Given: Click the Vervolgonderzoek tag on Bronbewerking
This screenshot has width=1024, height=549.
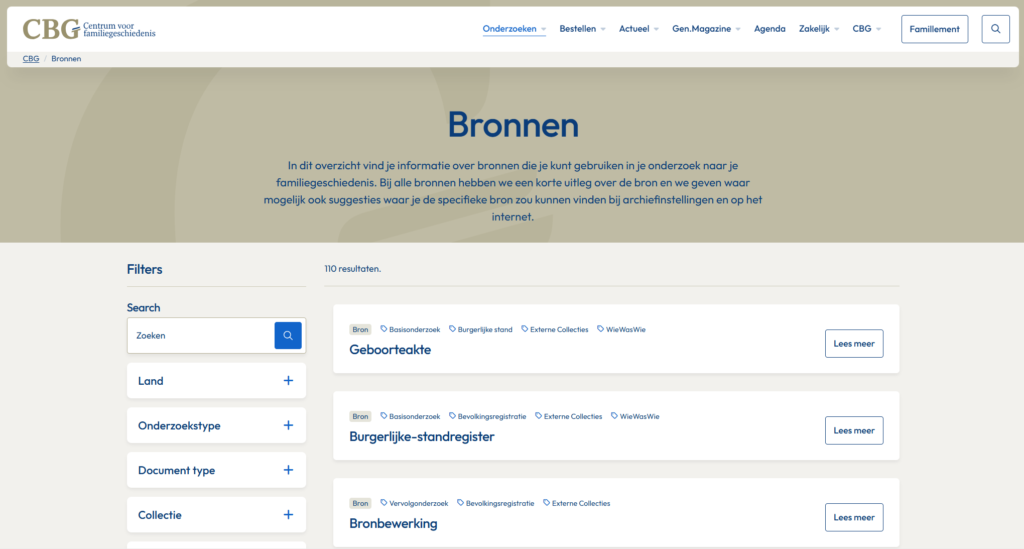Looking at the screenshot, I should coord(418,503).
